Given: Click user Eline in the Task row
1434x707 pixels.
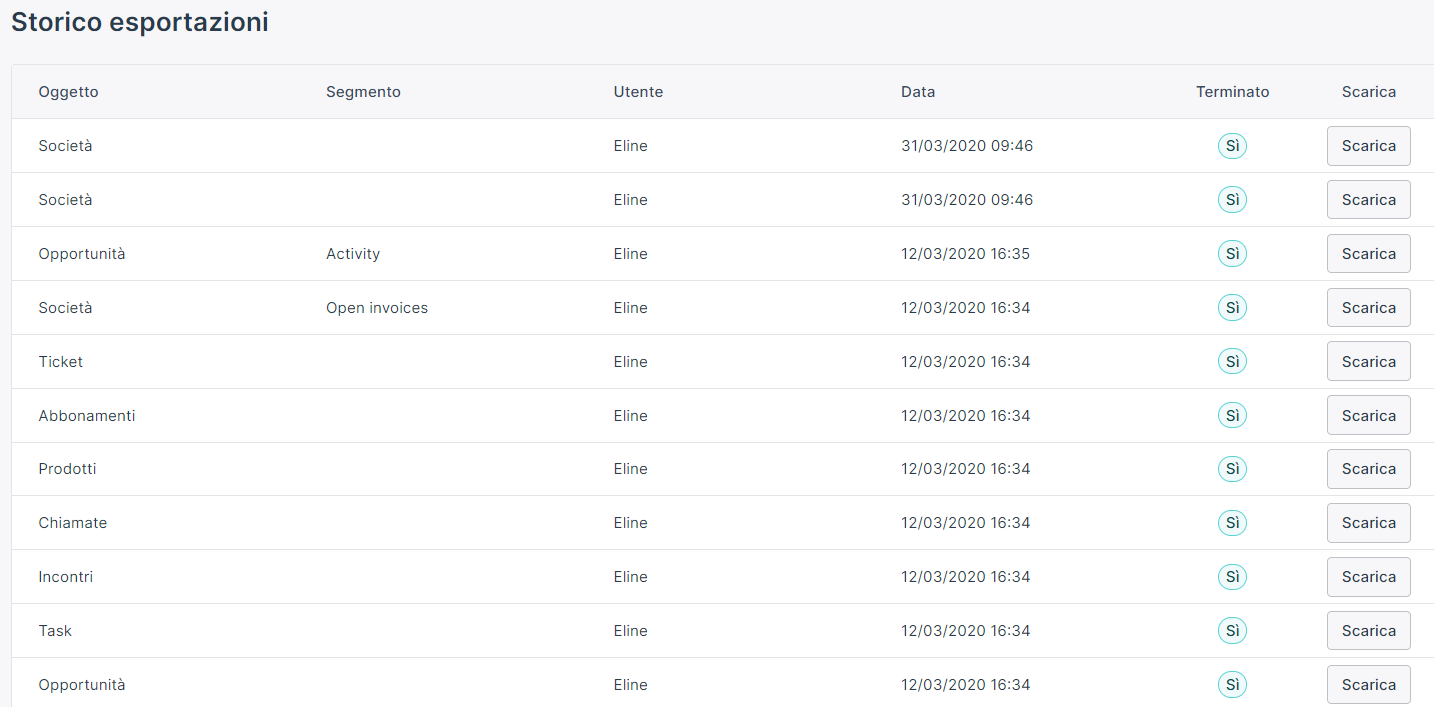Looking at the screenshot, I should point(630,630).
